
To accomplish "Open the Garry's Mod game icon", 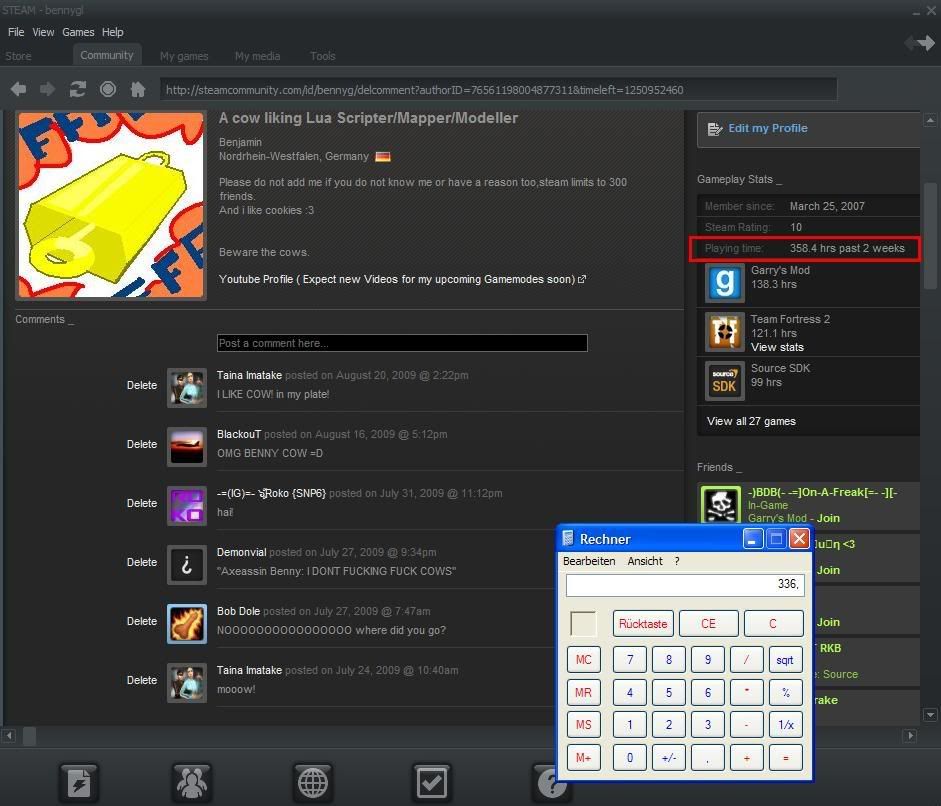I will point(724,283).
